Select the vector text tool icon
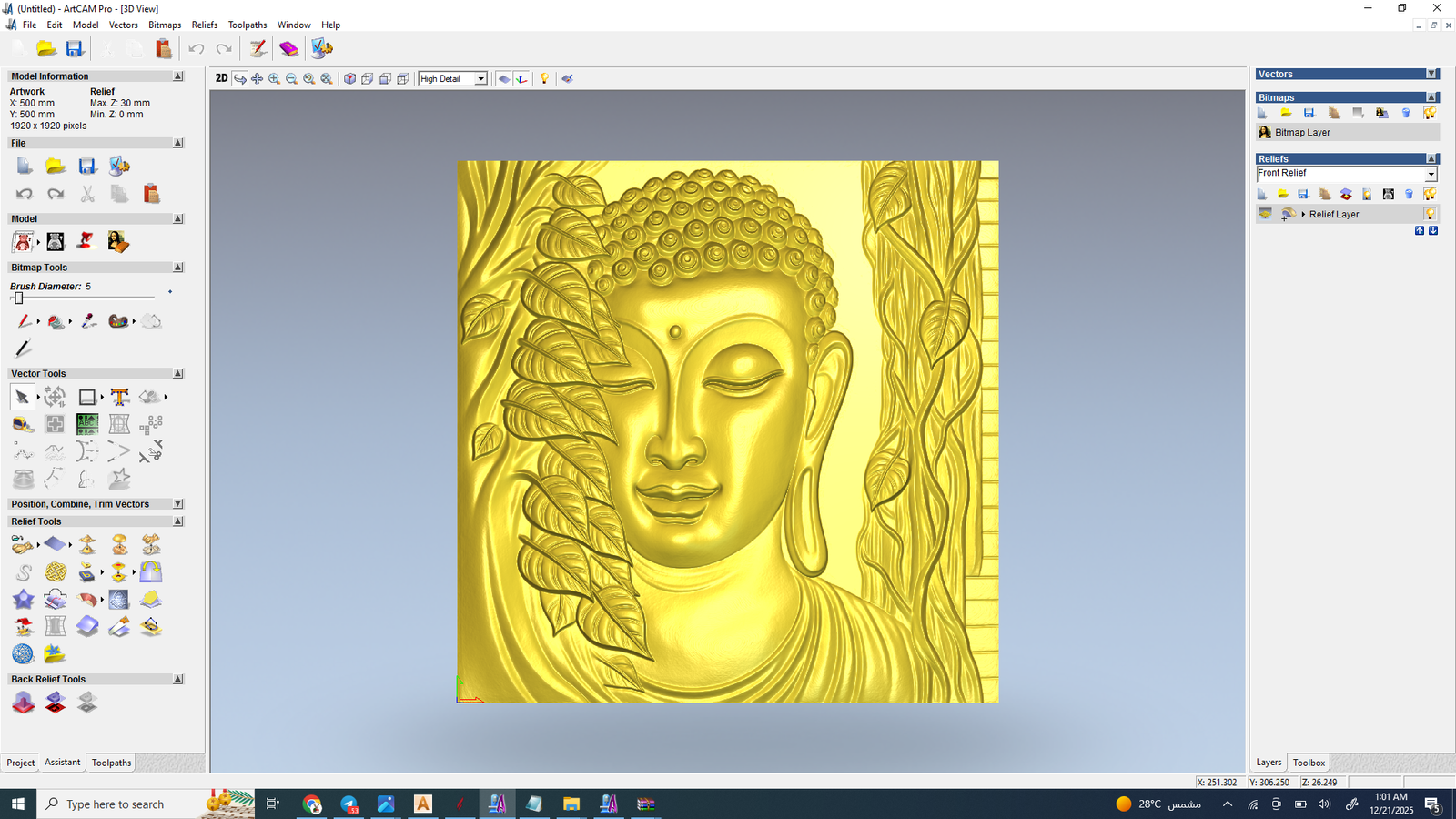1456x819 pixels. [x=119, y=397]
